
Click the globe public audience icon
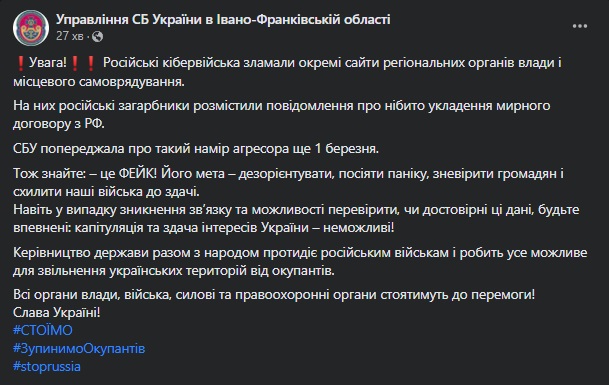pyautogui.click(x=97, y=37)
